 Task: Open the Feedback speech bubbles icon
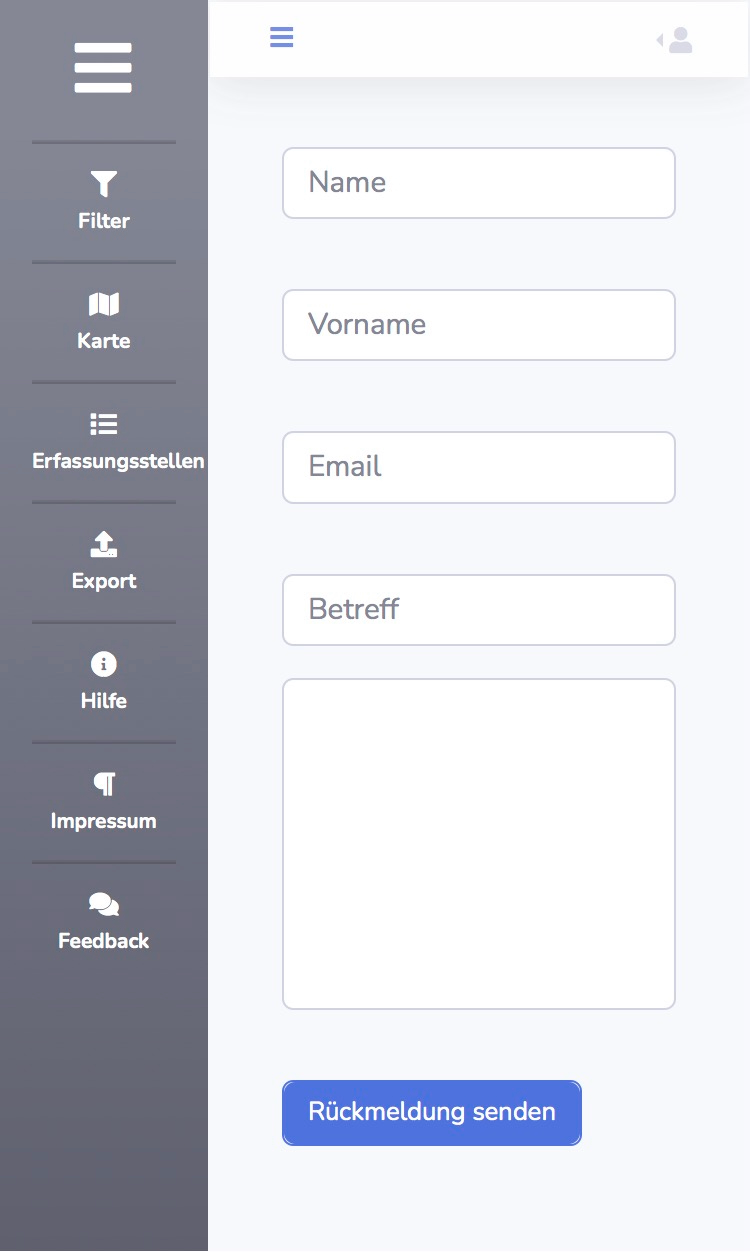pos(104,904)
